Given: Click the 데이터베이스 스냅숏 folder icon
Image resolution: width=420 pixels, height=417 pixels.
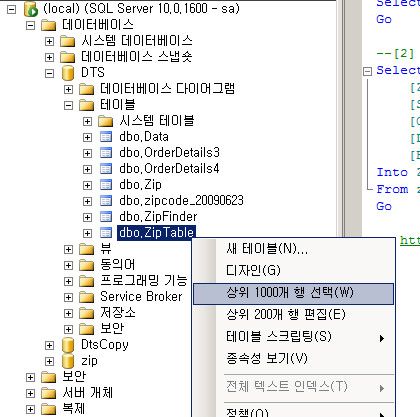Looking at the screenshot, I should (x=67, y=57).
